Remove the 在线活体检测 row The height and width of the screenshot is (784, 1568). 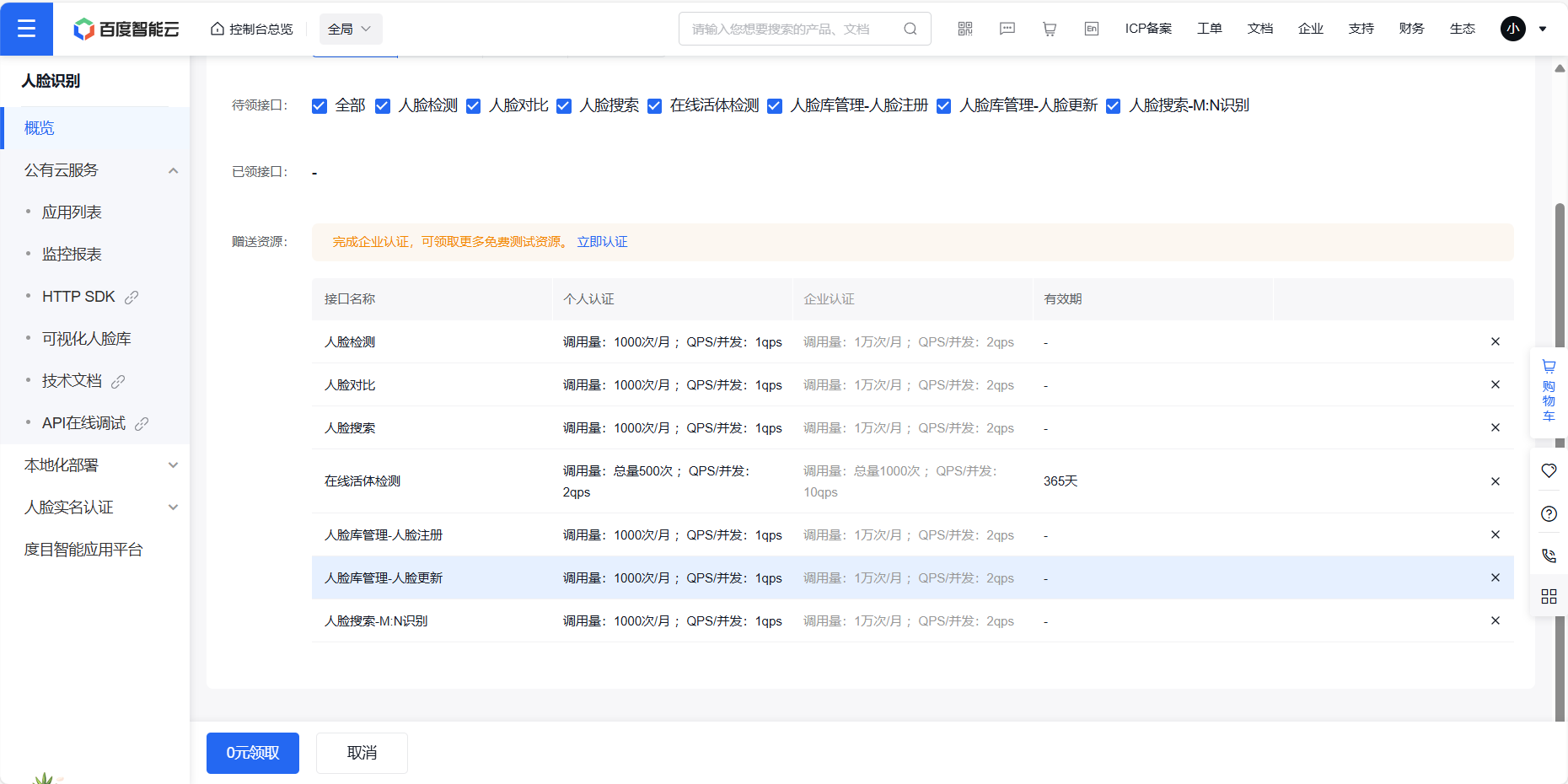[1496, 481]
